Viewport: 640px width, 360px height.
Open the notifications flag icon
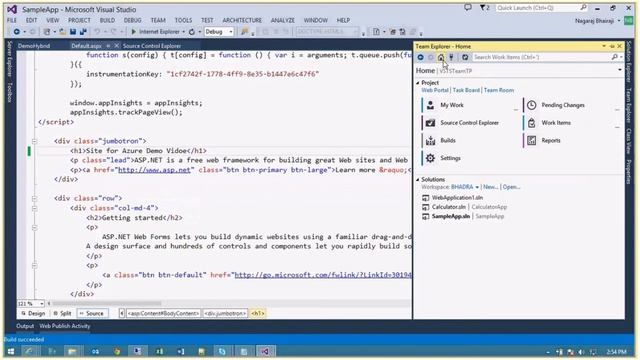pyautogui.click(x=485, y=8)
